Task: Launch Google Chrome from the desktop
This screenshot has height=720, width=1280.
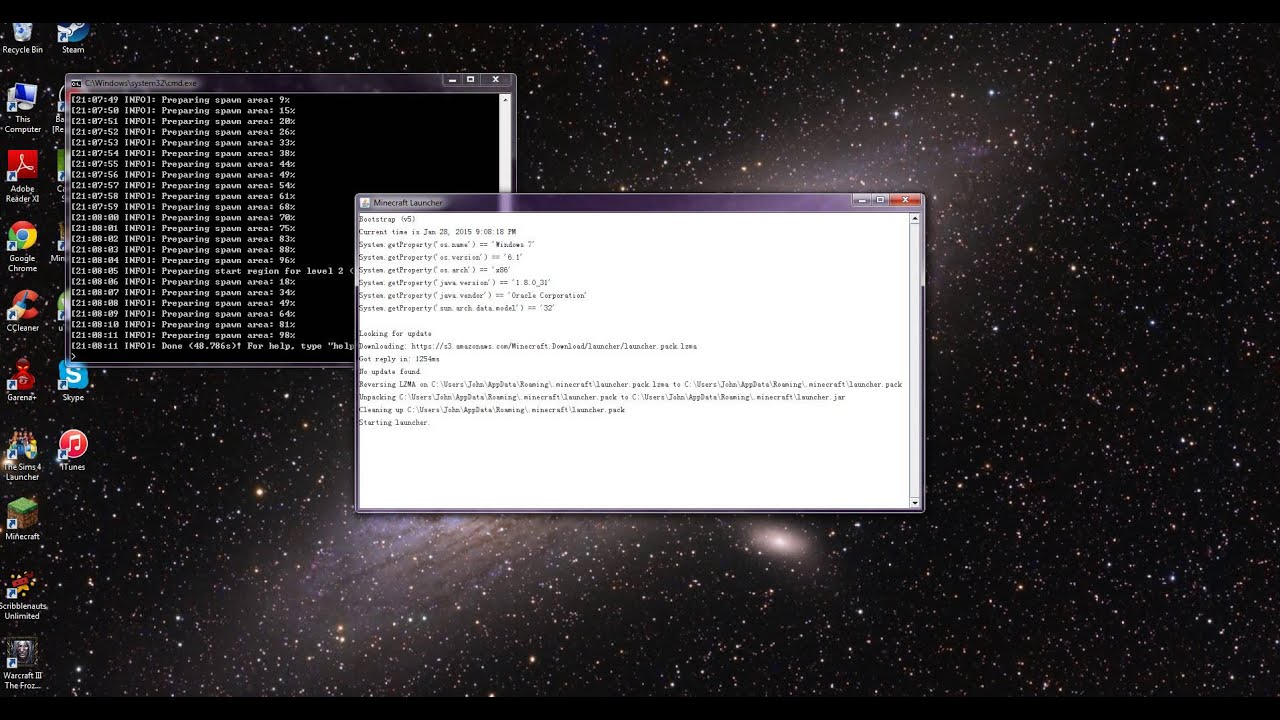Action: pyautogui.click(x=22, y=246)
